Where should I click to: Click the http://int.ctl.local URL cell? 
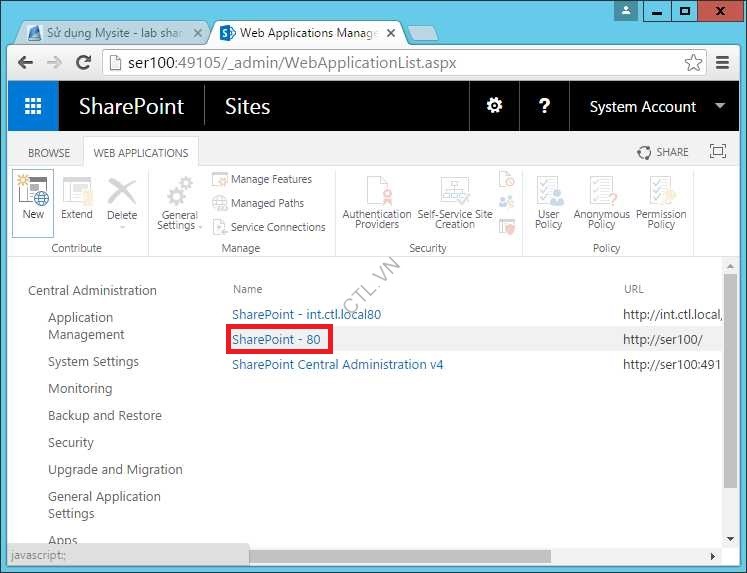tap(672, 314)
